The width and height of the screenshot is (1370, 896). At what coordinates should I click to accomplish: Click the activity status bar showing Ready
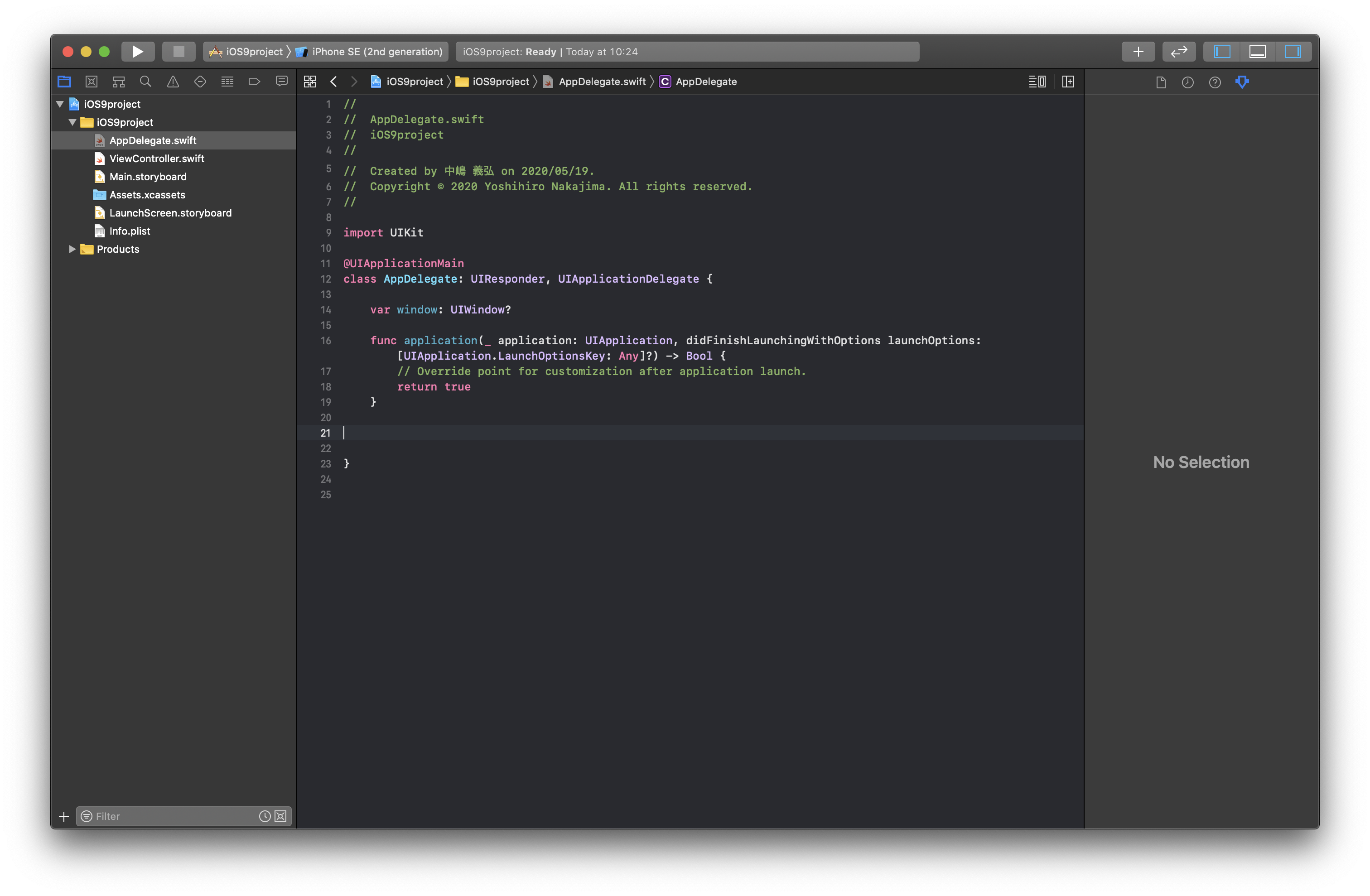pyautogui.click(x=687, y=51)
